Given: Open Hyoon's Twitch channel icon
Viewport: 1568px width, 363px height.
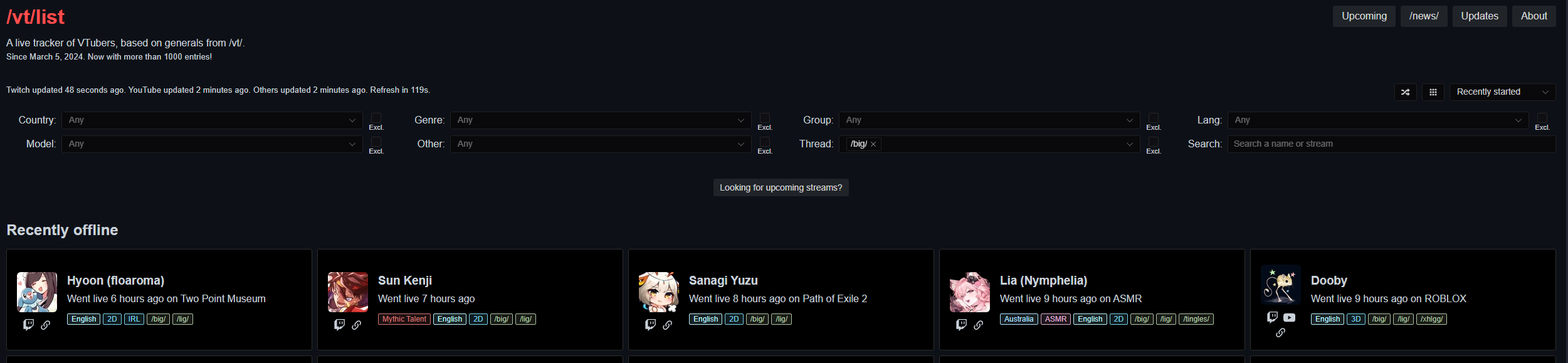Looking at the screenshot, I should pyautogui.click(x=28, y=325).
